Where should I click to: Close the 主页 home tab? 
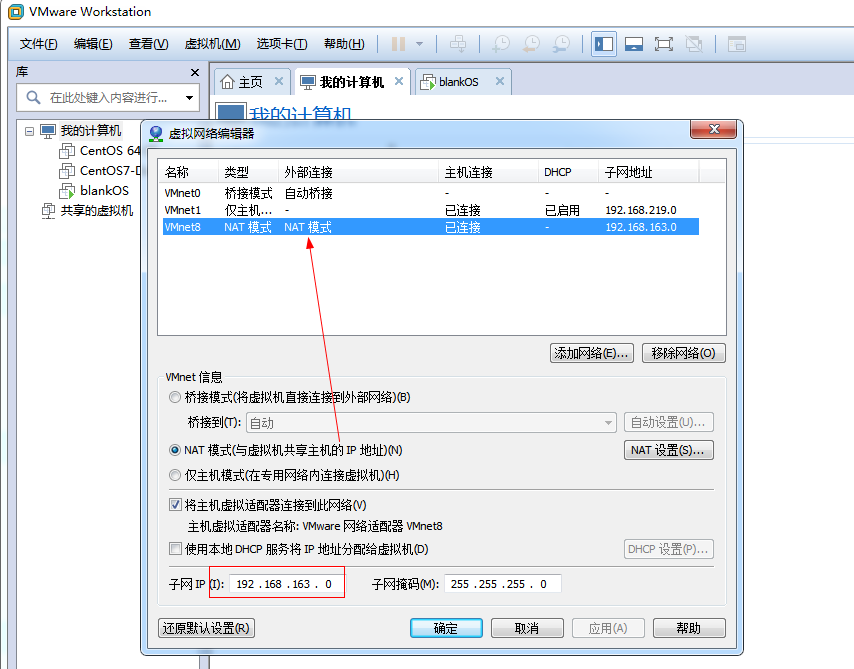279,81
